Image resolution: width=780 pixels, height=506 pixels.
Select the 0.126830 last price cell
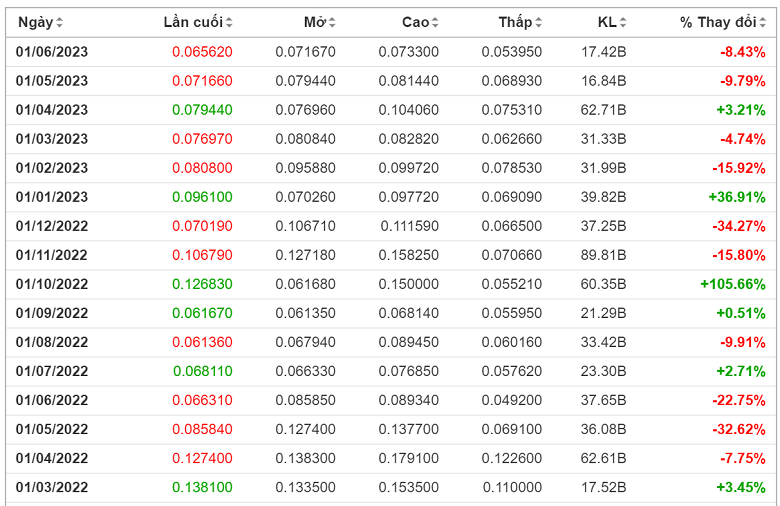[x=202, y=284]
